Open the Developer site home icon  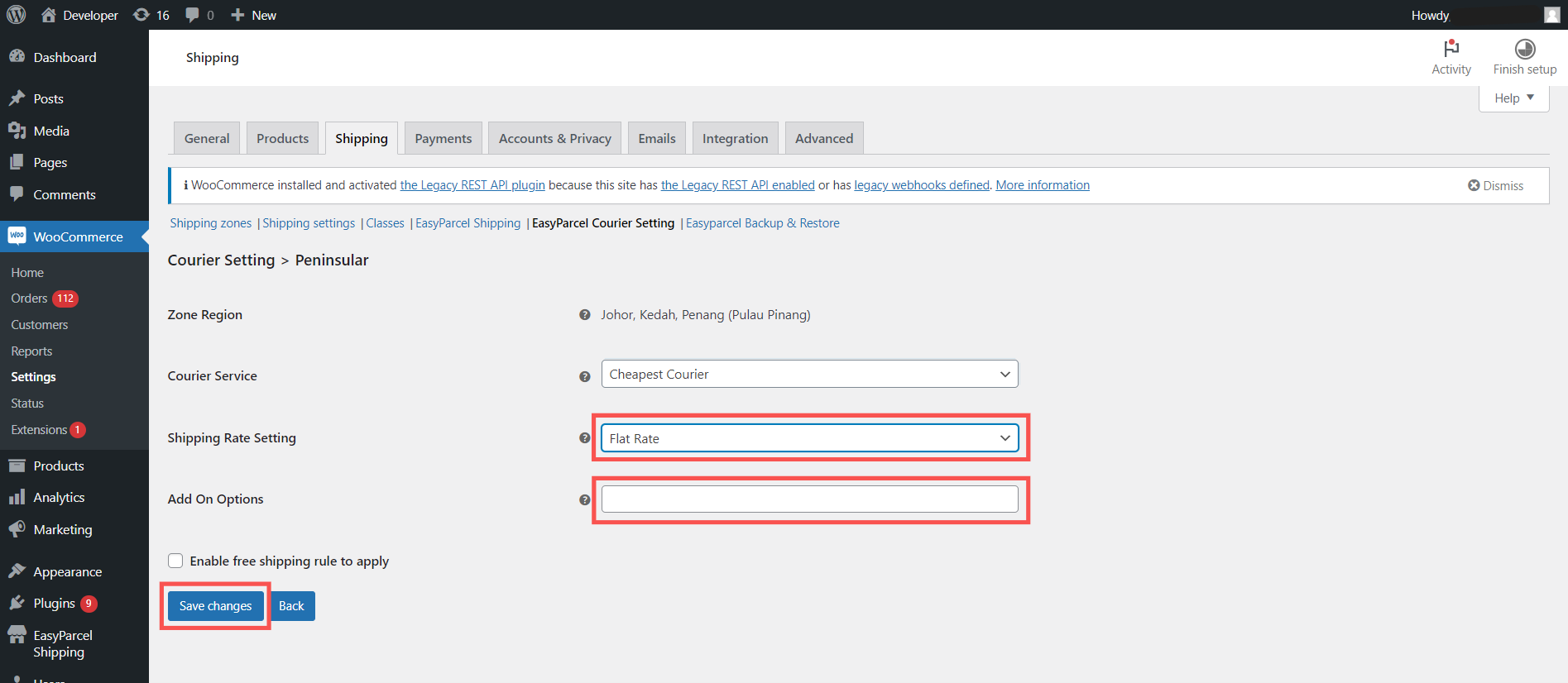tap(49, 15)
